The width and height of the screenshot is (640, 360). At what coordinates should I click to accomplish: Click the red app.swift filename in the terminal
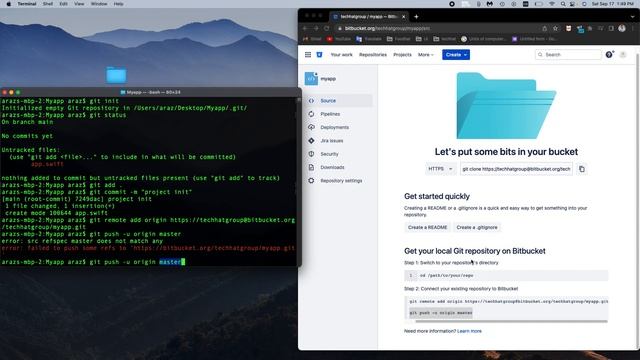pos(47,164)
